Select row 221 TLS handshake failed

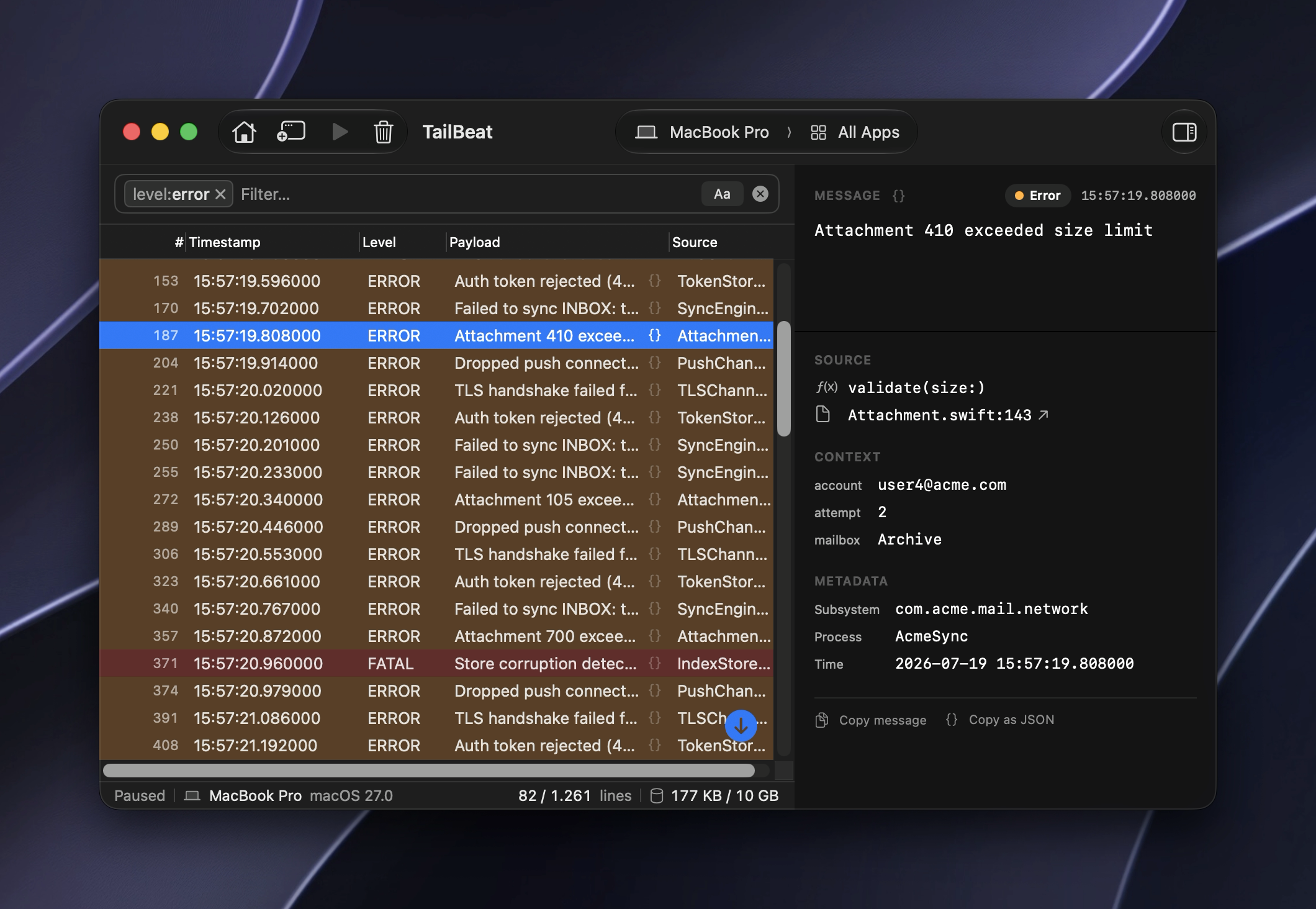[436, 390]
